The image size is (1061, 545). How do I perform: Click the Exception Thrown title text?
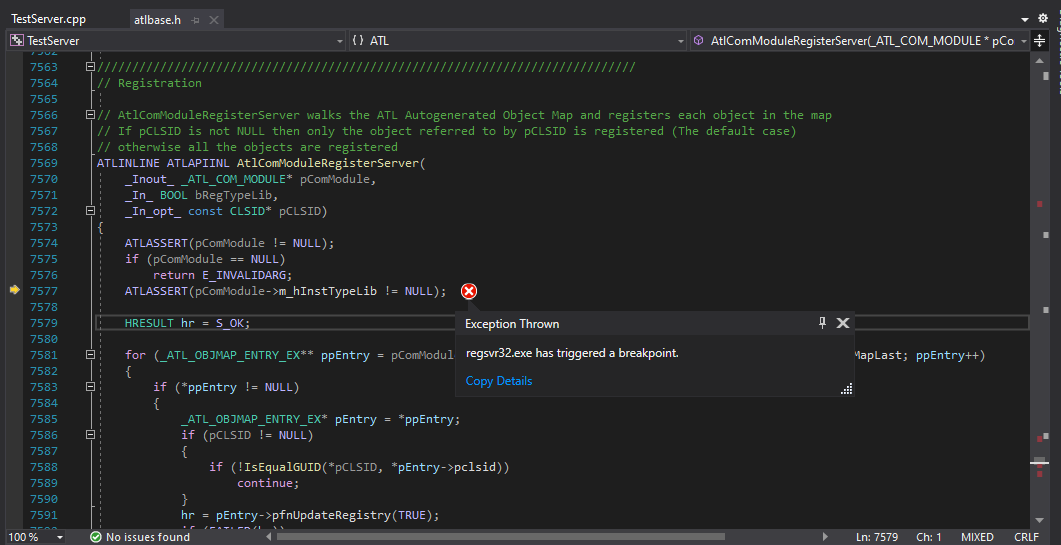512,324
